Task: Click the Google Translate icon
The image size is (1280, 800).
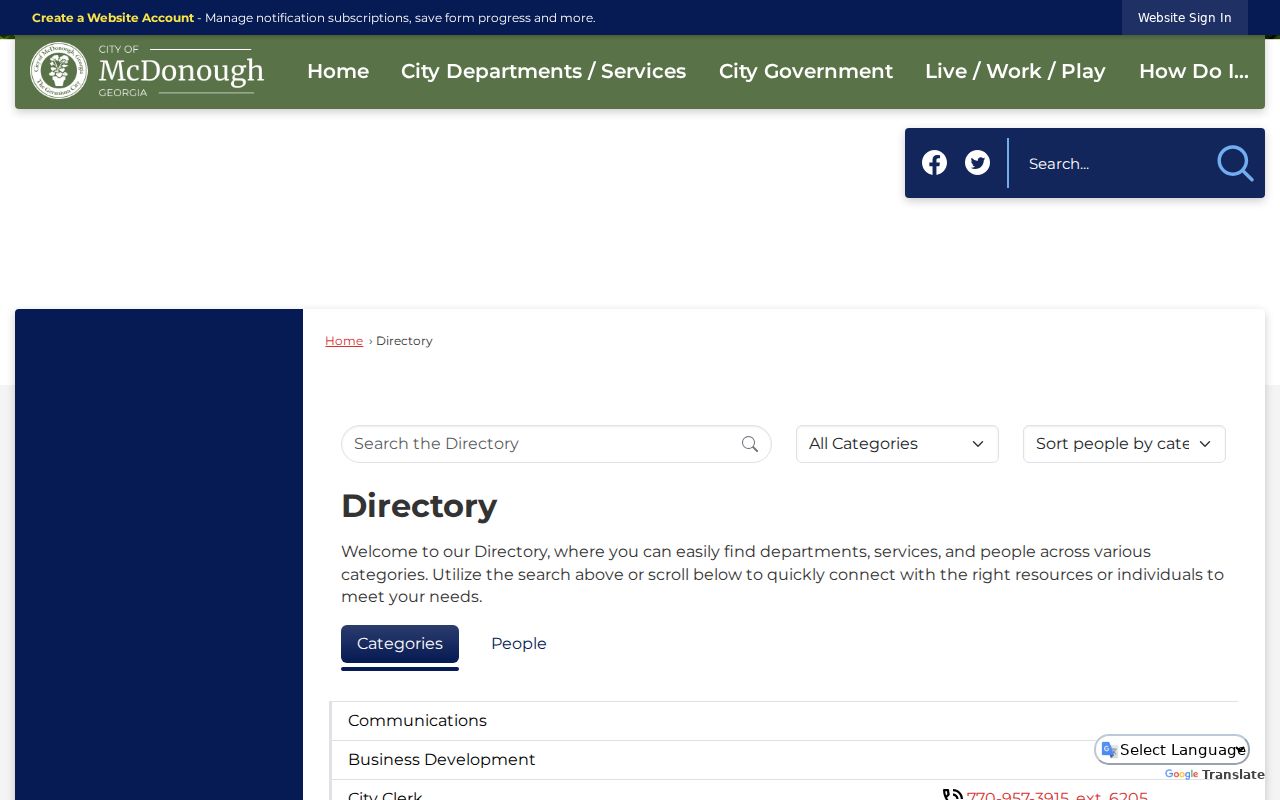Action: coord(1109,750)
